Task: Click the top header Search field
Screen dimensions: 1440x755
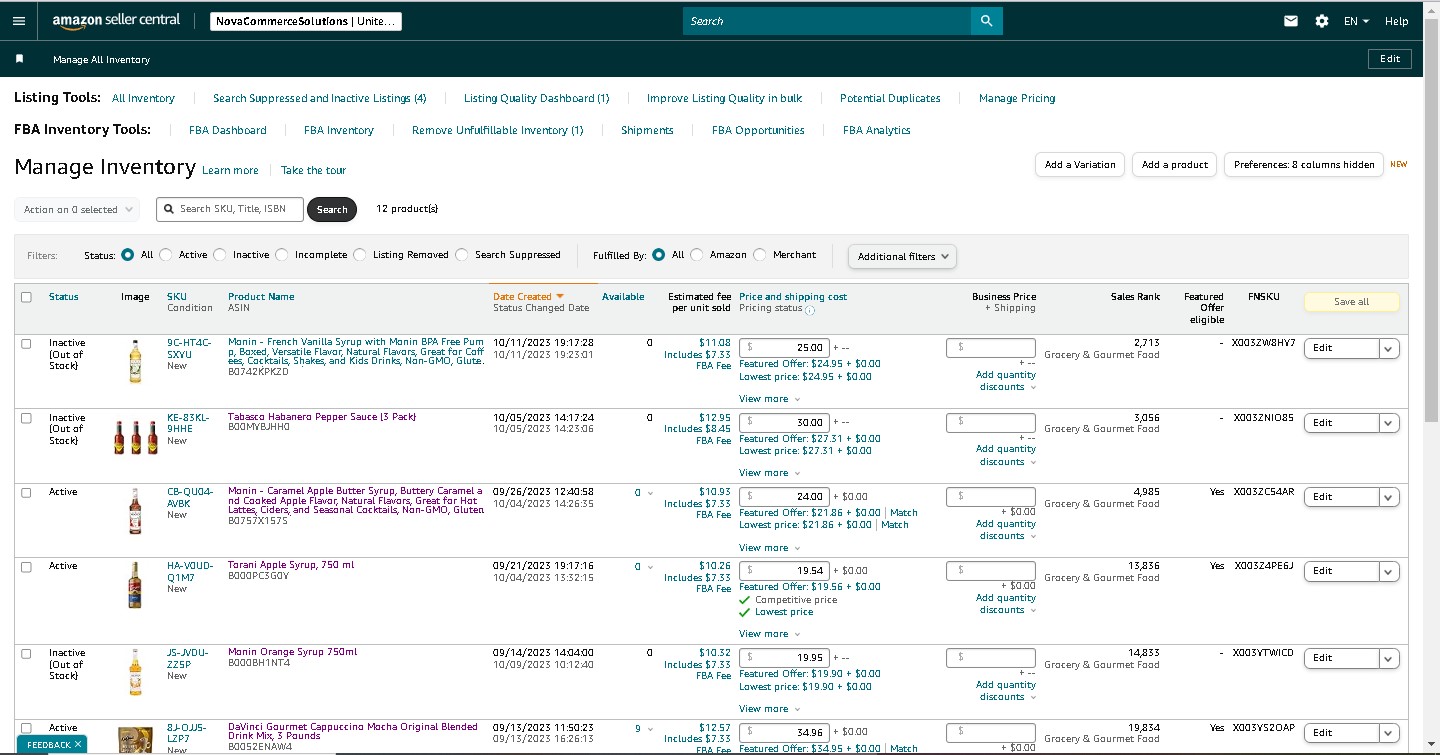Action: coord(827,21)
